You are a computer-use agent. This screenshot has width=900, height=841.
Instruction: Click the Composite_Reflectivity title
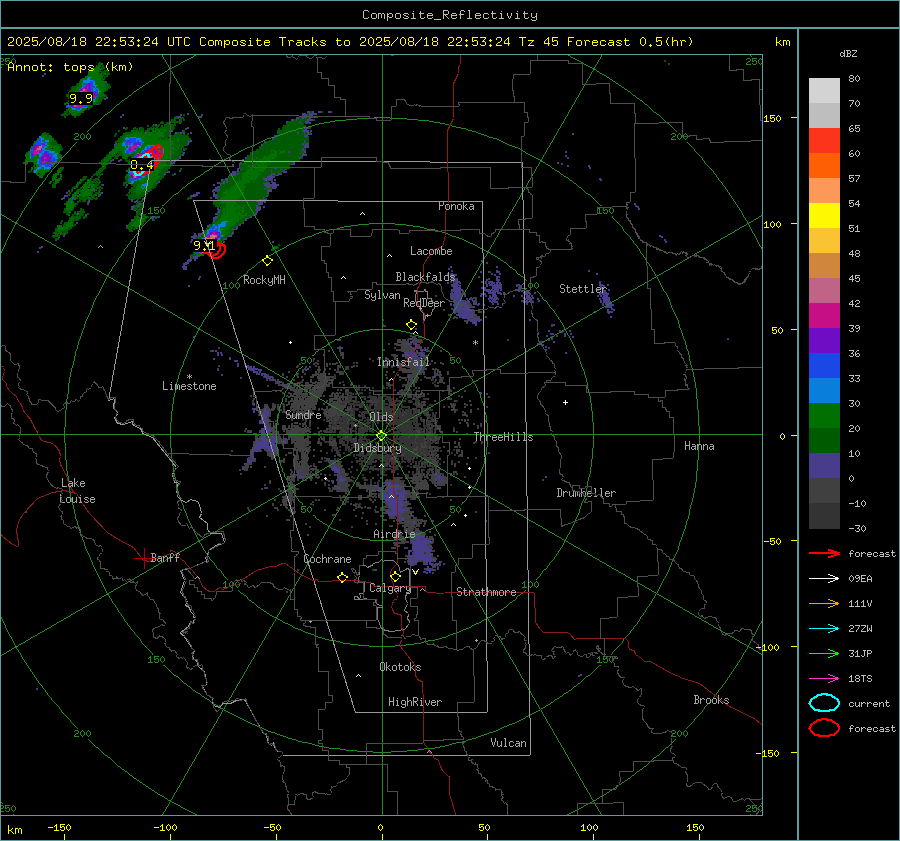point(450,15)
